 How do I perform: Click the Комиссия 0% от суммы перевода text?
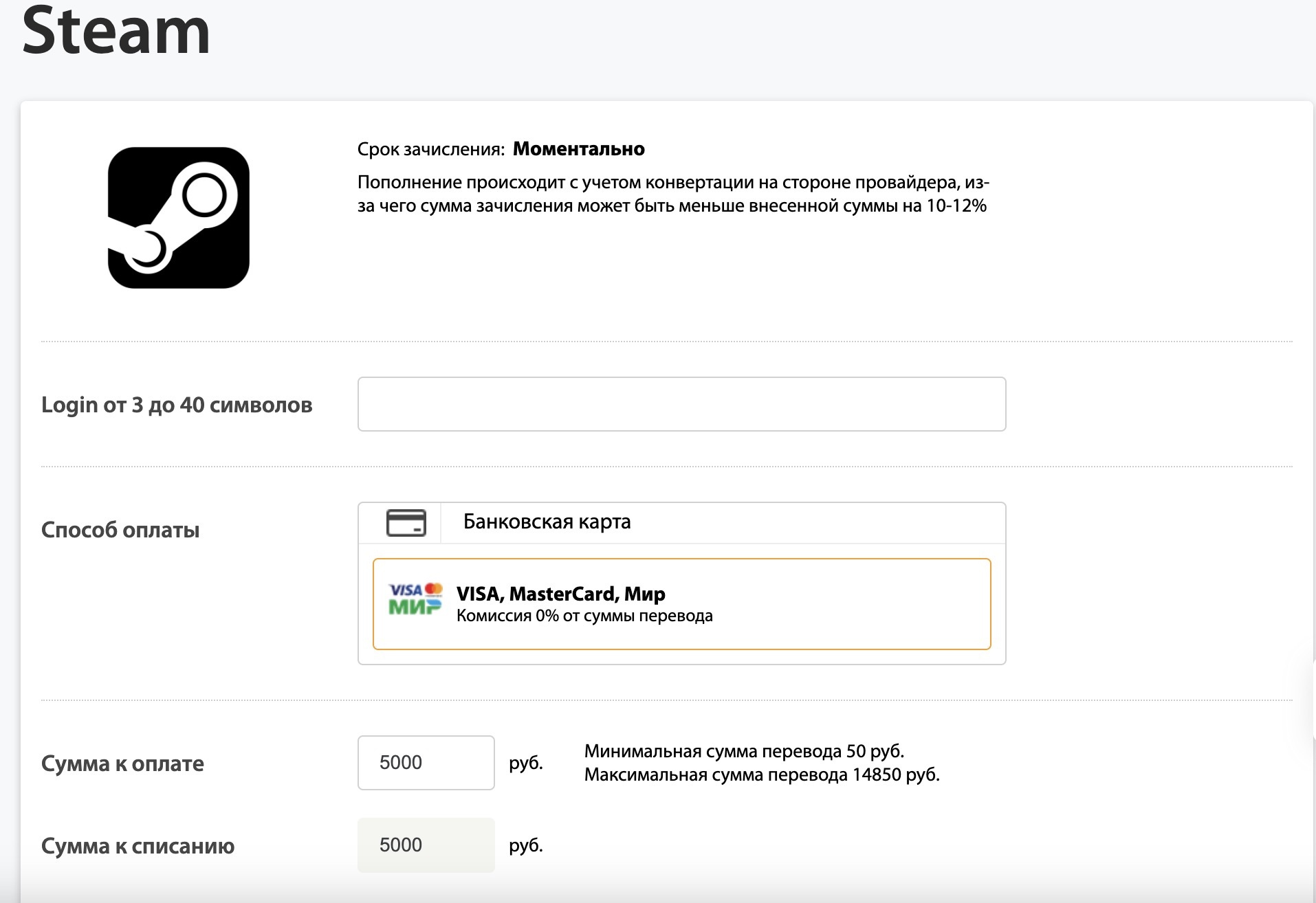[x=584, y=616]
